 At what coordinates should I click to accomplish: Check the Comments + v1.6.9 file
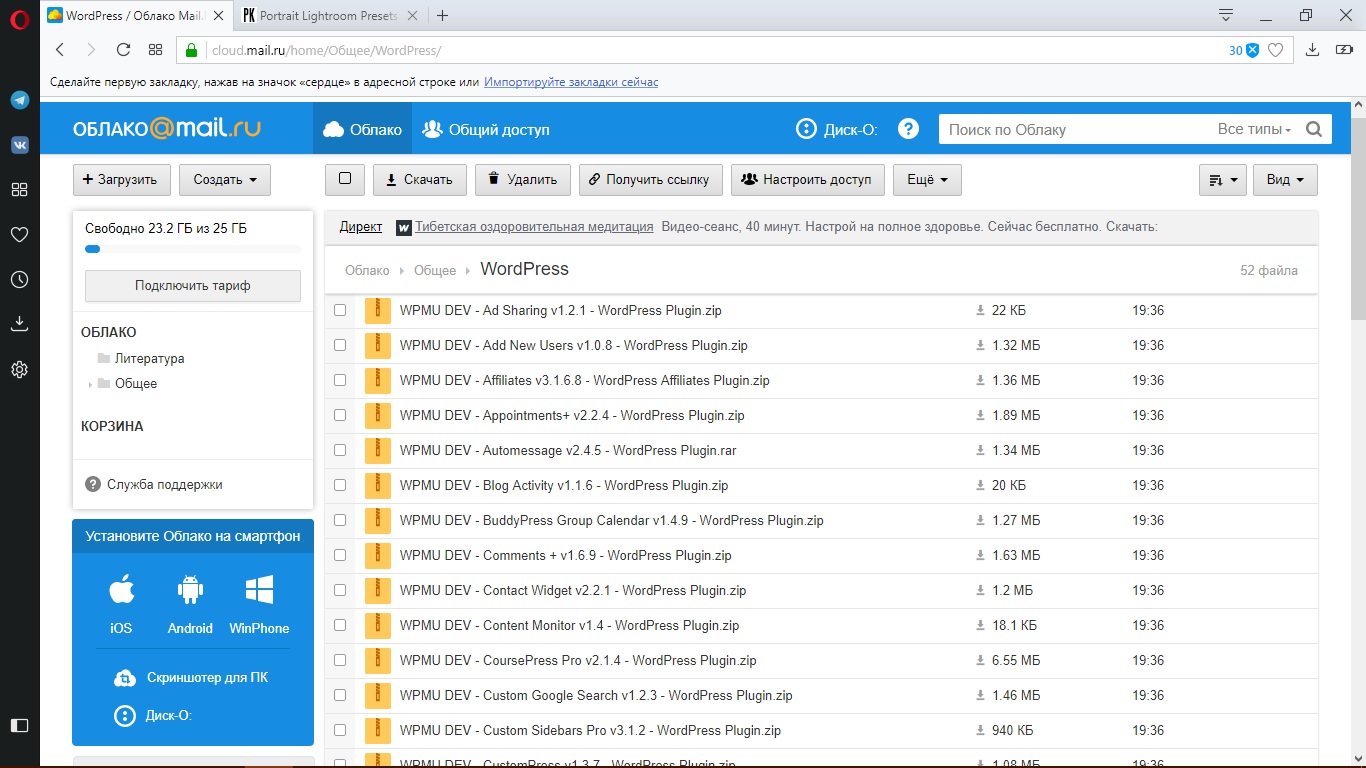coord(340,555)
